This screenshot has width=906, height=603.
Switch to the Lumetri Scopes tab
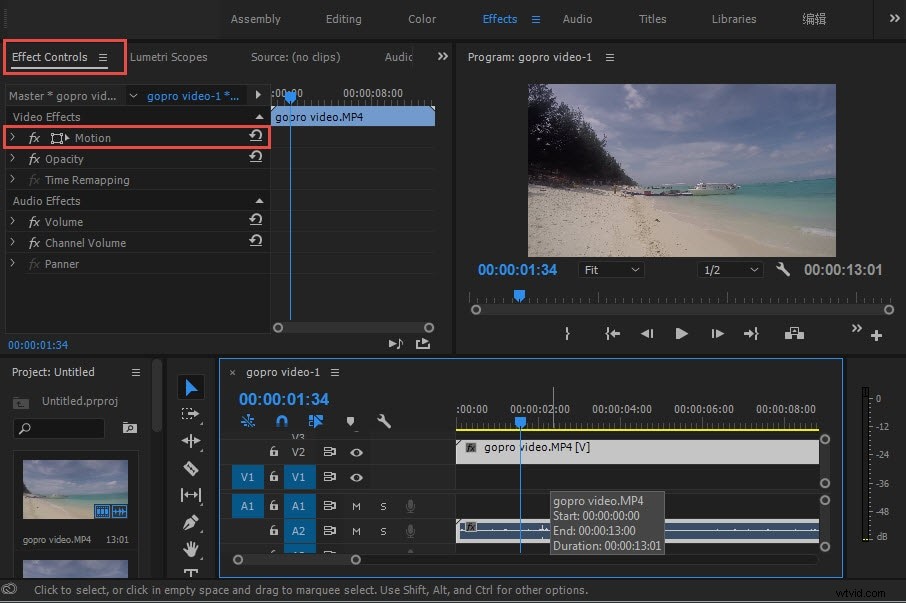pos(170,57)
